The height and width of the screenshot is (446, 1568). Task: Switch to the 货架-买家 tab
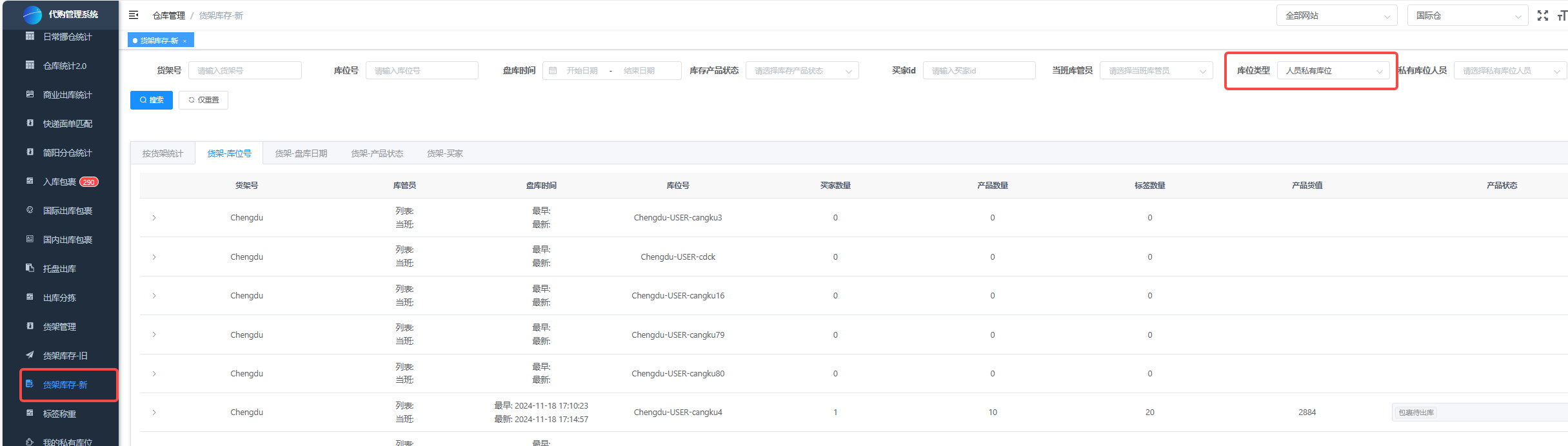click(444, 153)
